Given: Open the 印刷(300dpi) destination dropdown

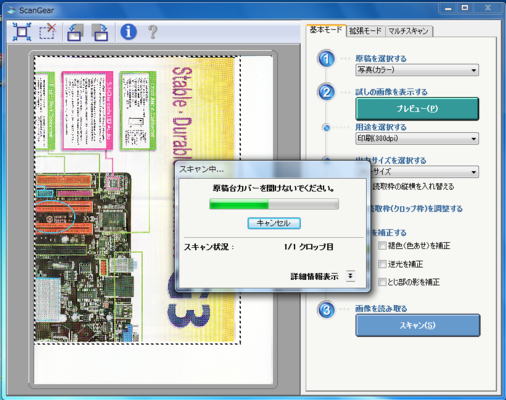Looking at the screenshot, I should click(x=417, y=138).
